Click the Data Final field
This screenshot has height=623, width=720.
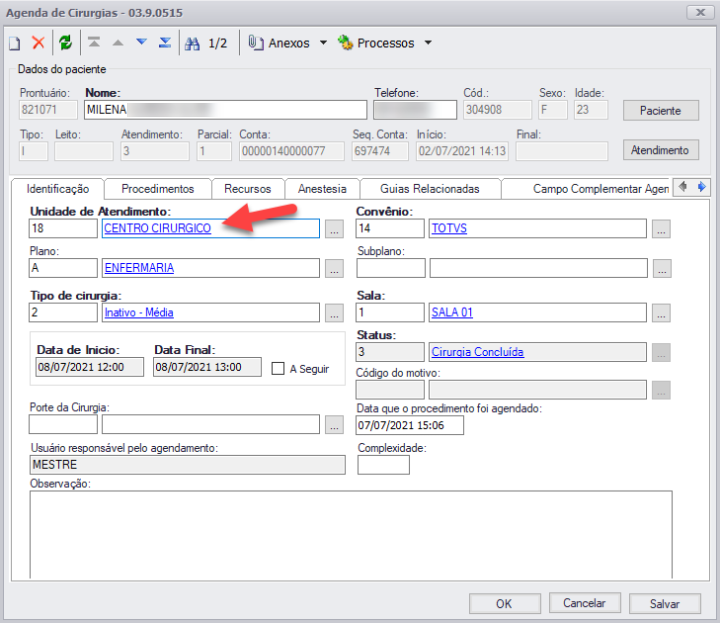207,367
